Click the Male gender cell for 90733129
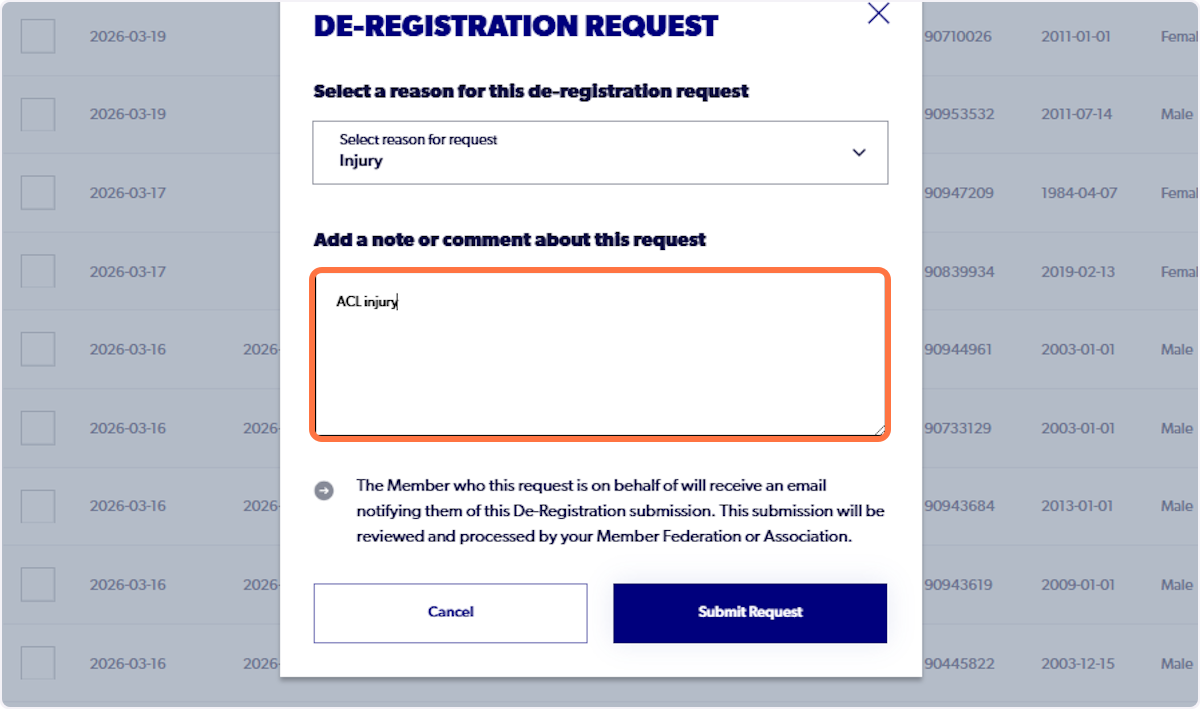The width and height of the screenshot is (1200, 709). click(1176, 428)
